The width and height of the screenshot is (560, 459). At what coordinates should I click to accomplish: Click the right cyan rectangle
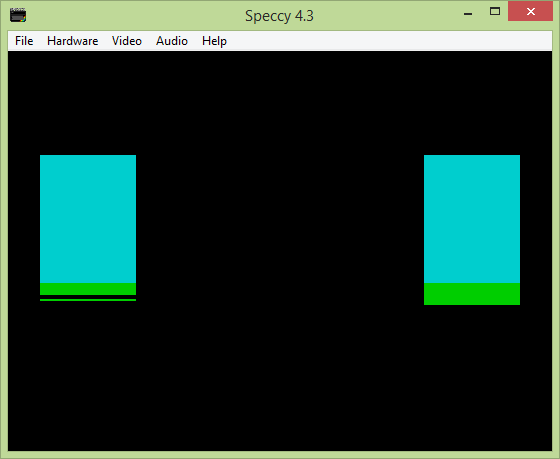(x=472, y=219)
